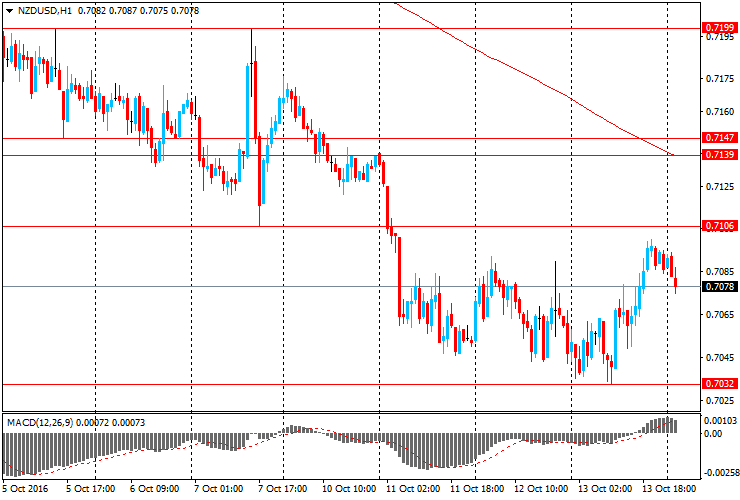Click the 10 Oct 10:00 time label
This screenshot has width=740, height=500.
(349, 489)
